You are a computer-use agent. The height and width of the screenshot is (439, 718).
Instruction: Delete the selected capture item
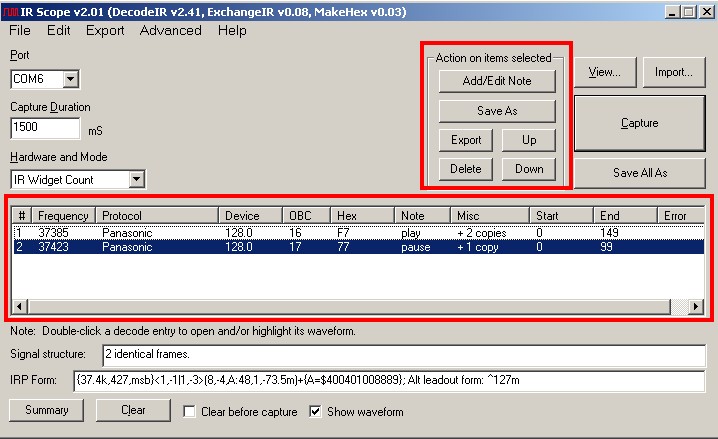(x=465, y=169)
